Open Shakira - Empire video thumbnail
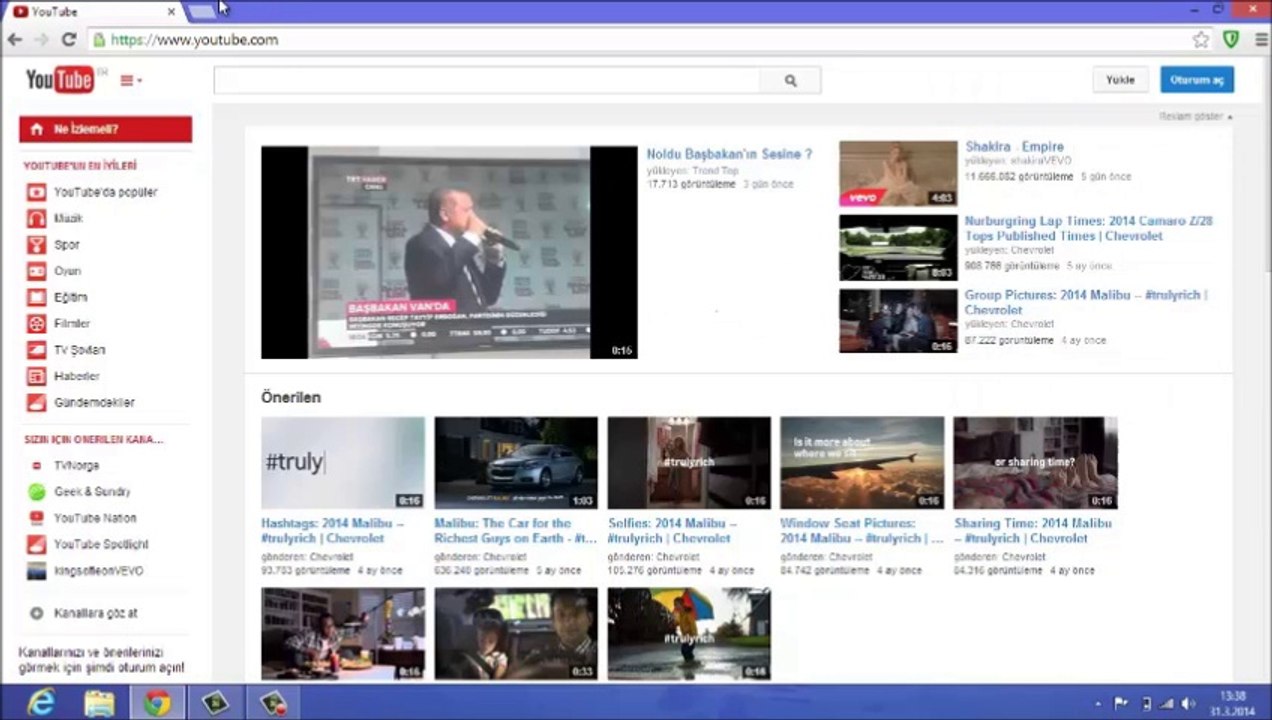The height and width of the screenshot is (720, 1272). (x=898, y=173)
